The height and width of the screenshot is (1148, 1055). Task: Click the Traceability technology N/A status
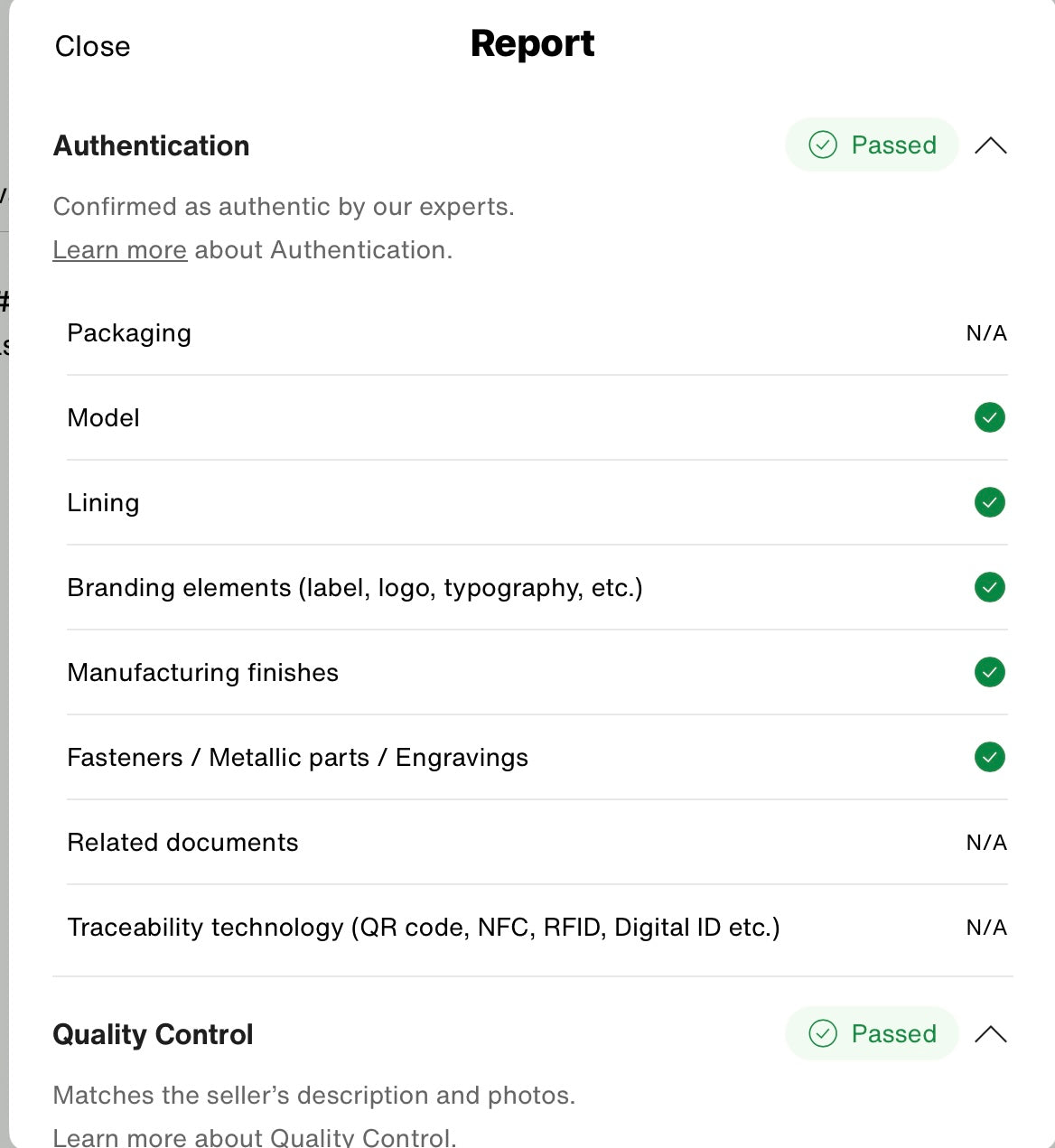[x=986, y=928]
